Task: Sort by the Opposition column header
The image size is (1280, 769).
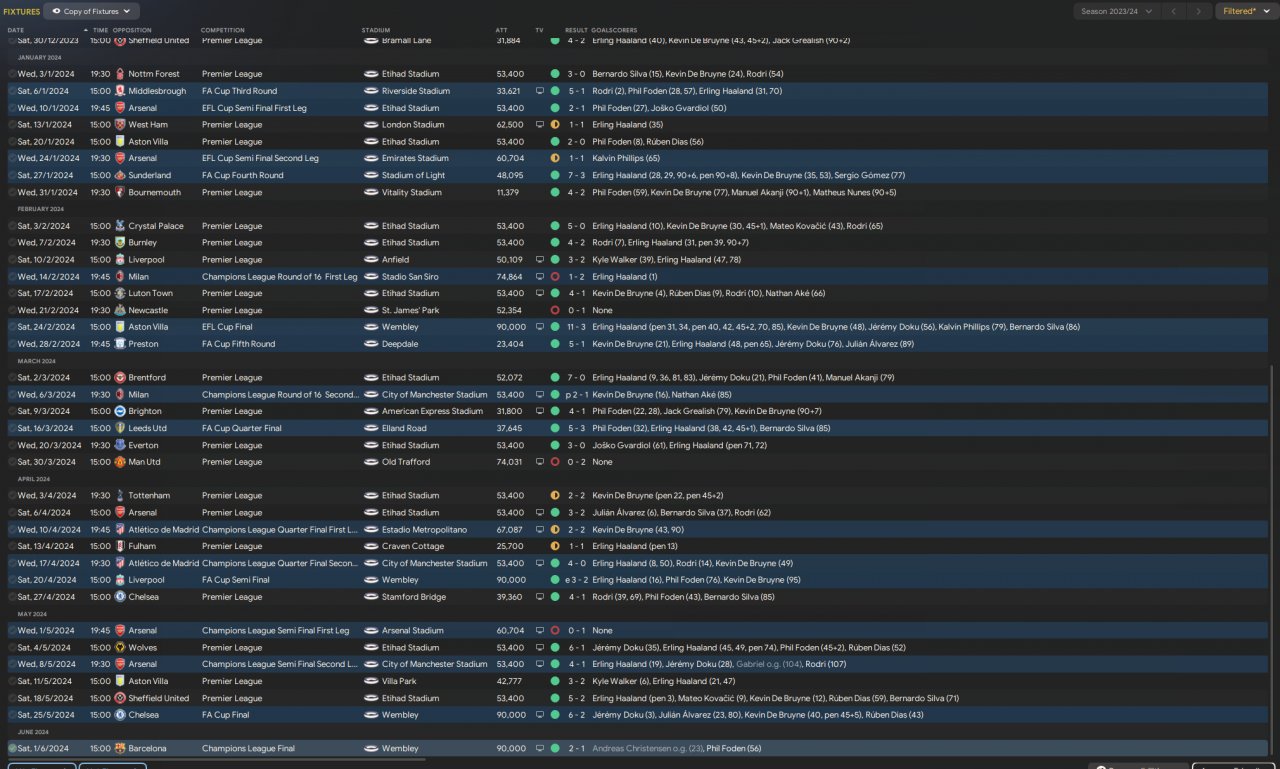Action: click(133, 30)
